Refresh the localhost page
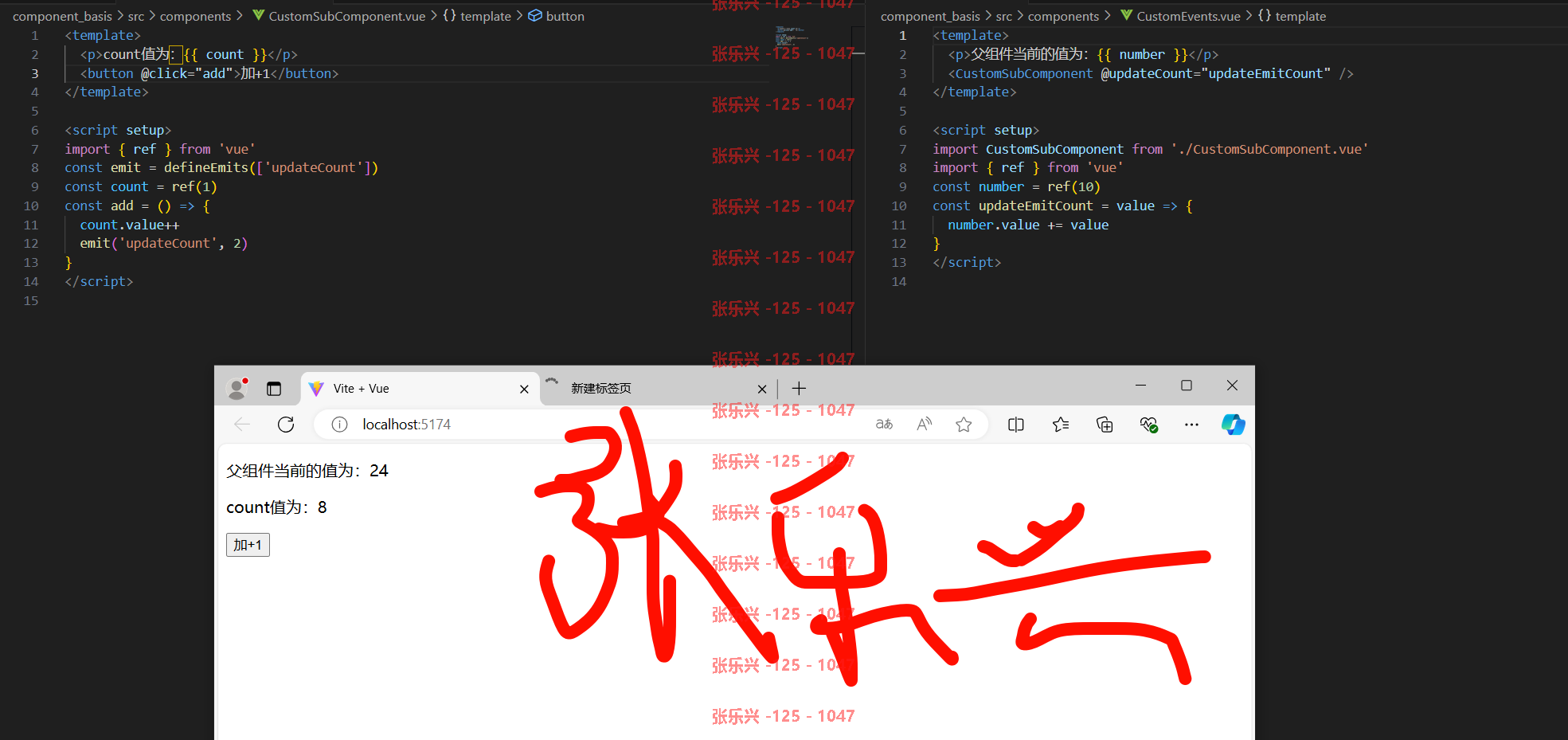This screenshot has height=740, width=1568. pos(286,425)
